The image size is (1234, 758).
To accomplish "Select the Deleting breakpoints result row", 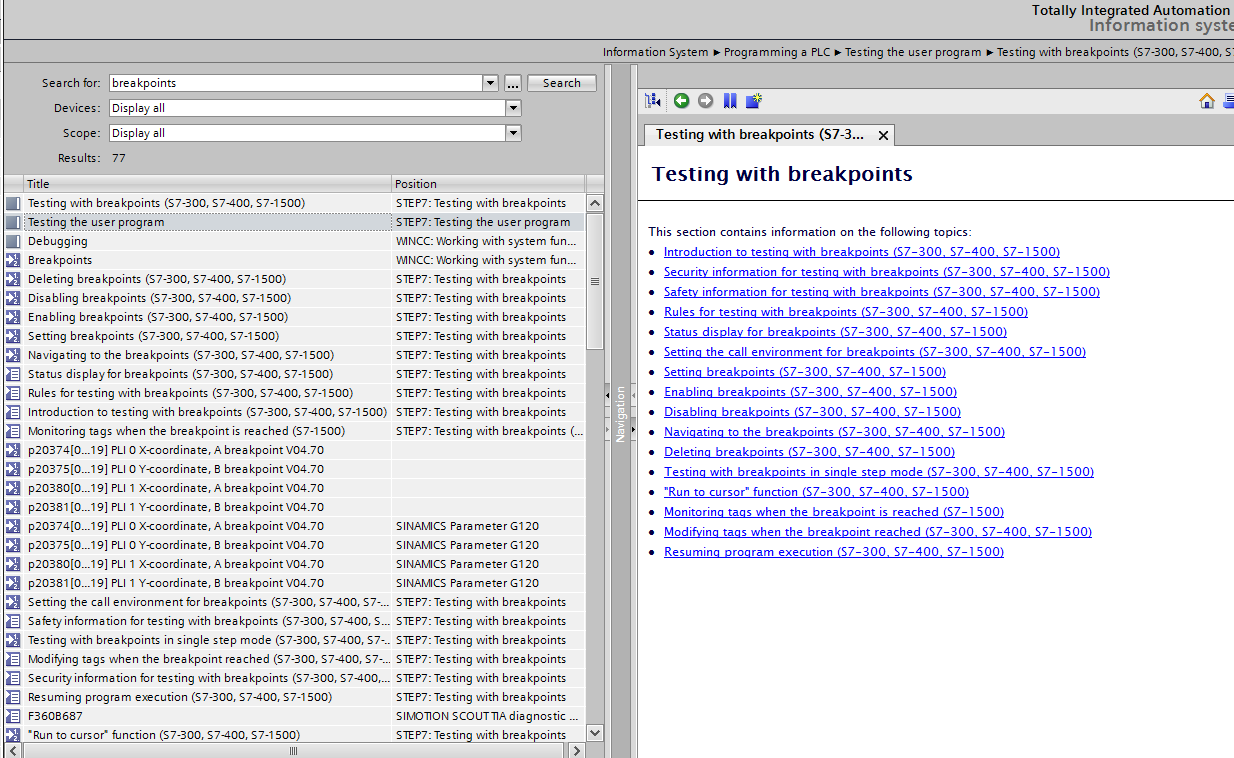I will 295,279.
